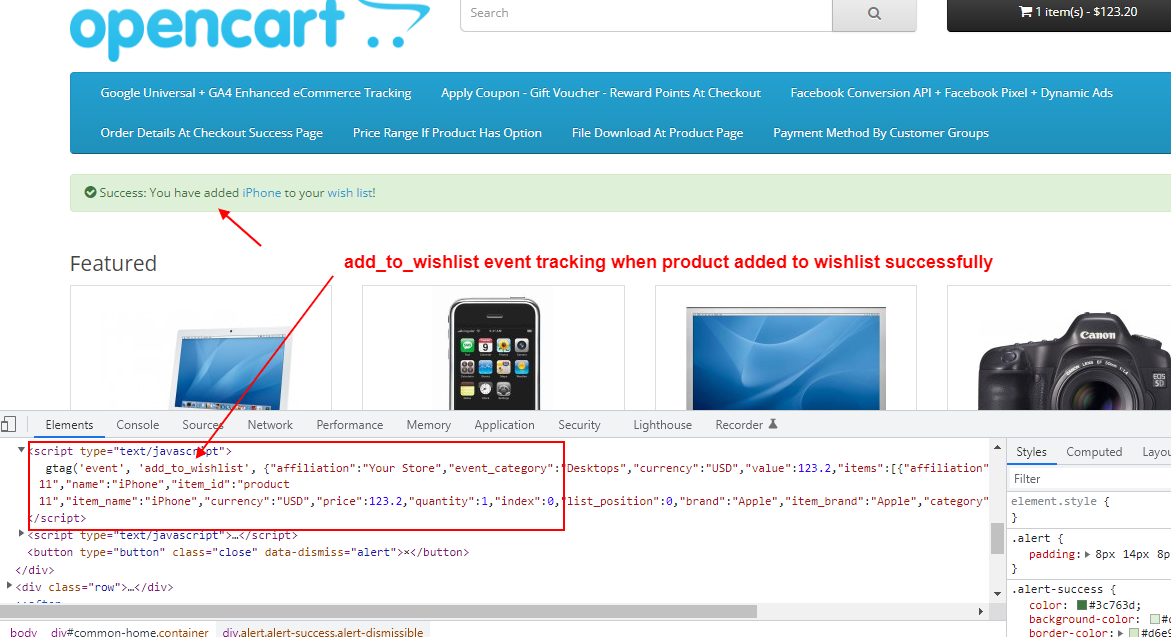Click the magnifier search button
The height and width of the screenshot is (637, 1171).
(874, 13)
